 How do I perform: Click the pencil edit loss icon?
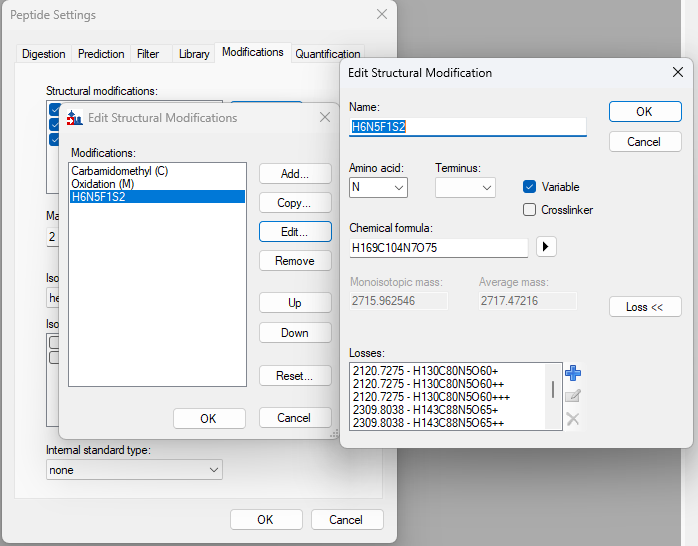pyautogui.click(x=573, y=396)
